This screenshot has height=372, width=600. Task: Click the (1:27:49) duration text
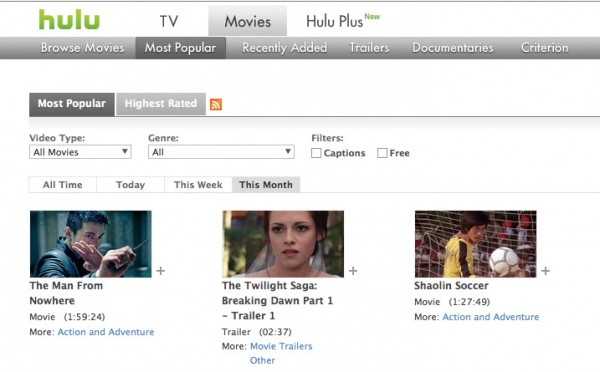click(469, 302)
